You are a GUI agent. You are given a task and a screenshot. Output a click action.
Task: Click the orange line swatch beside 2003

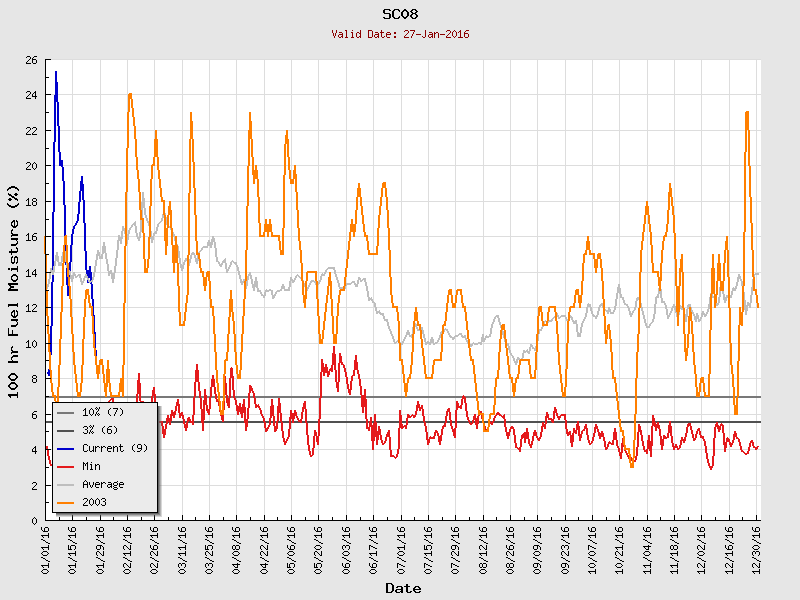[x=66, y=502]
